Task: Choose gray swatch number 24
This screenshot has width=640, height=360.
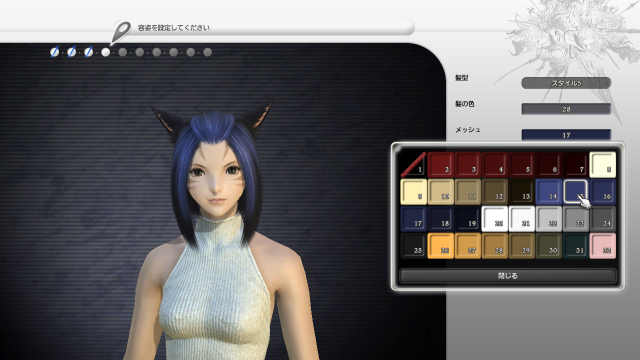Action: [x=603, y=219]
